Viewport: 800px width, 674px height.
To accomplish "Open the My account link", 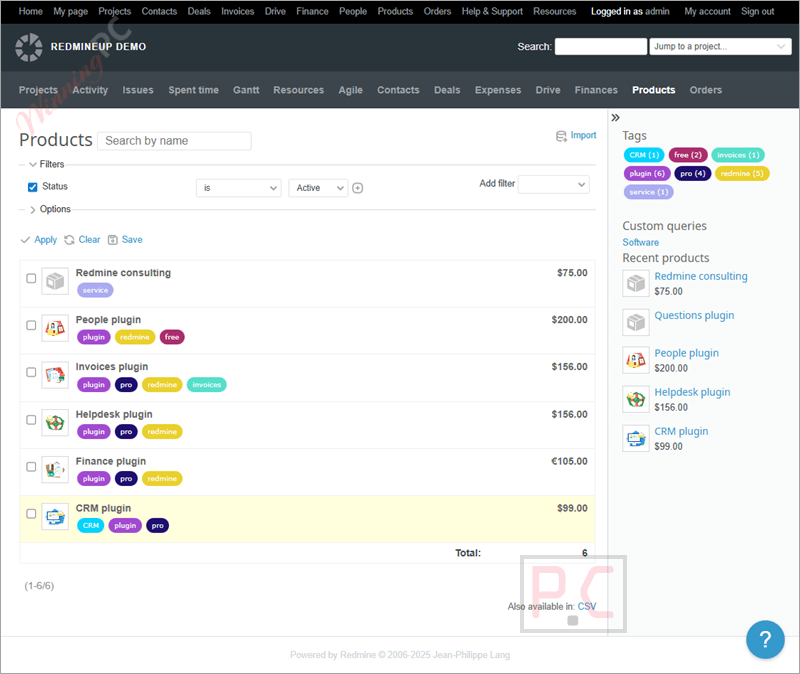I will click(707, 11).
